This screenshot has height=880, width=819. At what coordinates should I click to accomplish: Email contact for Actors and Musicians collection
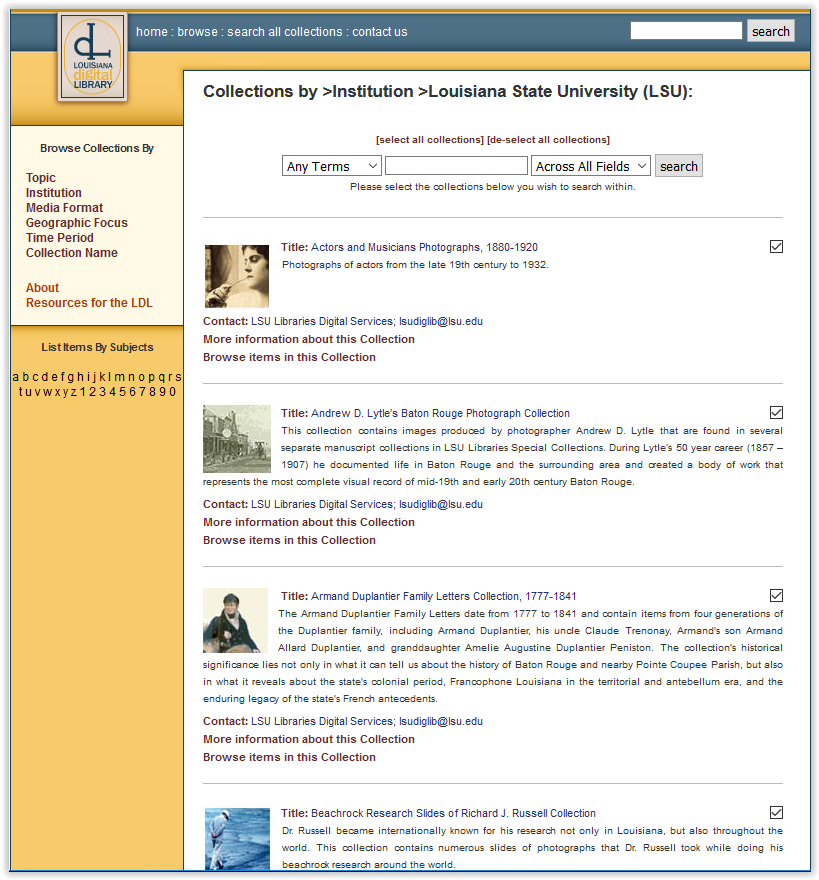[441, 322]
